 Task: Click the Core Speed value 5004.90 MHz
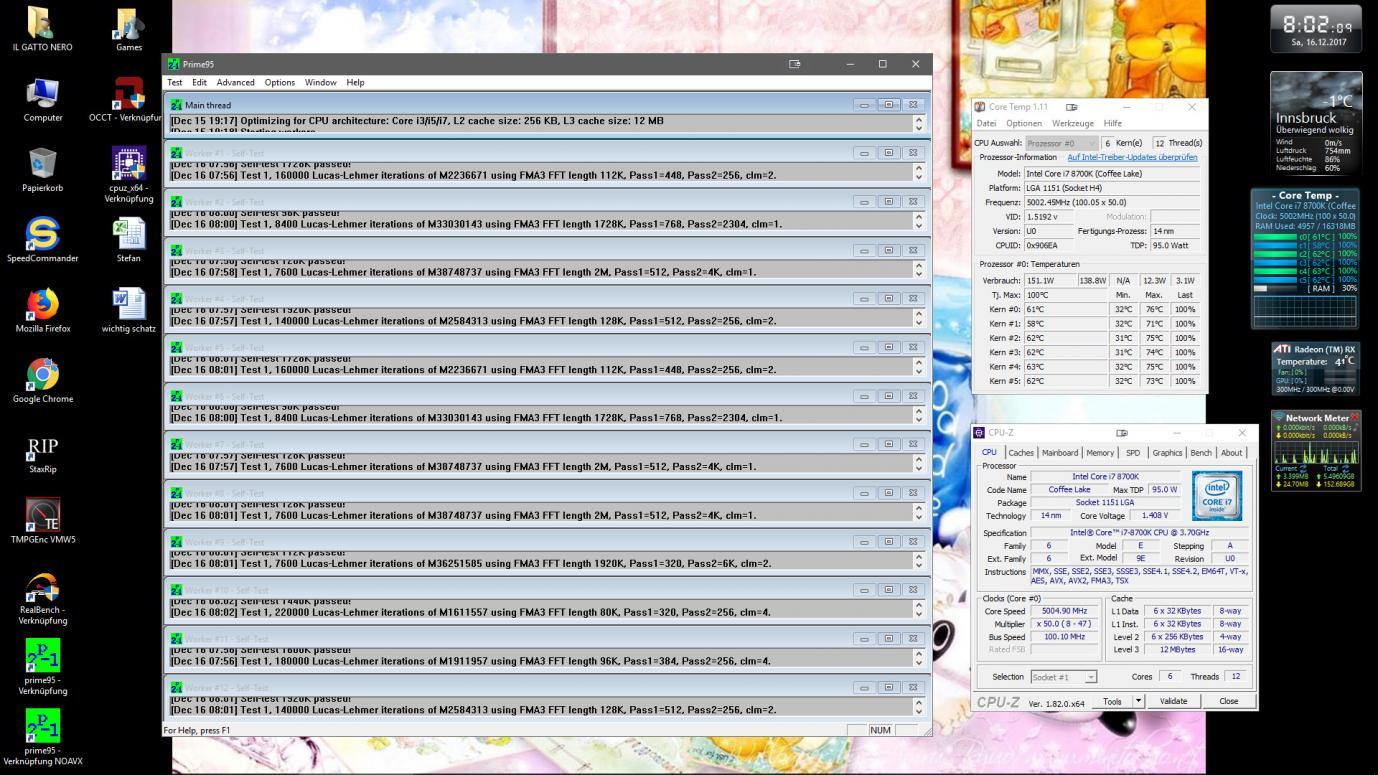pyautogui.click(x=1062, y=611)
